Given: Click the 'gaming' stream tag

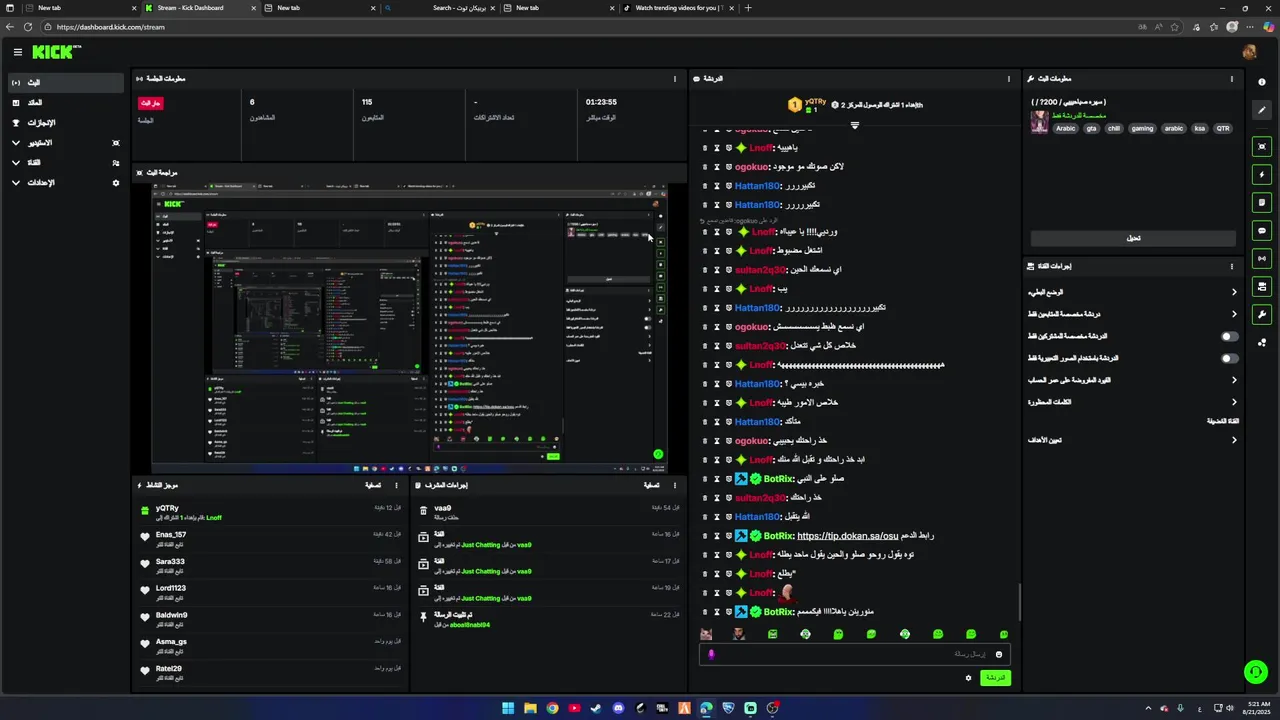Looking at the screenshot, I should coord(1142,128).
